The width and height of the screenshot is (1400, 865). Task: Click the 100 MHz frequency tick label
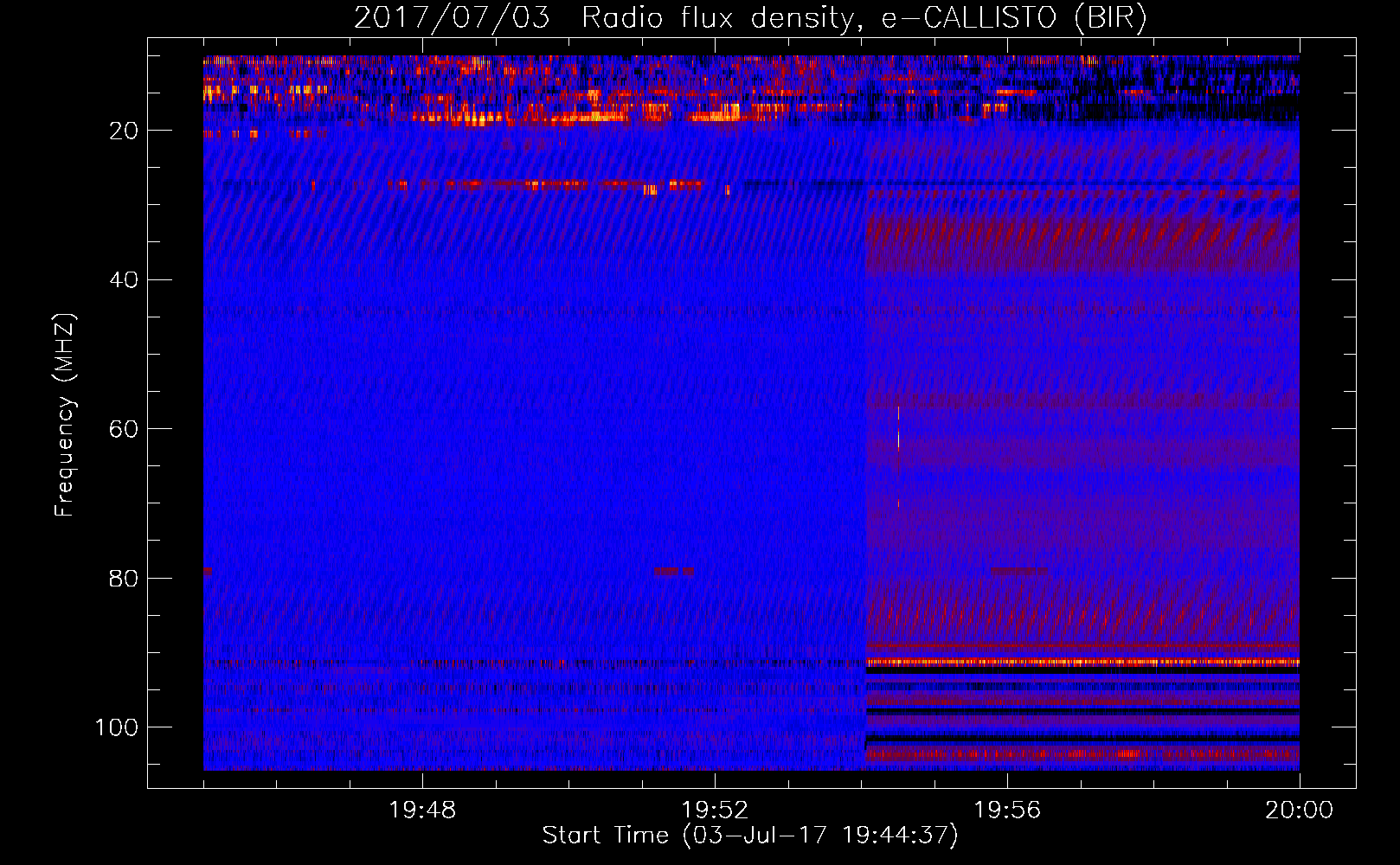[117, 727]
